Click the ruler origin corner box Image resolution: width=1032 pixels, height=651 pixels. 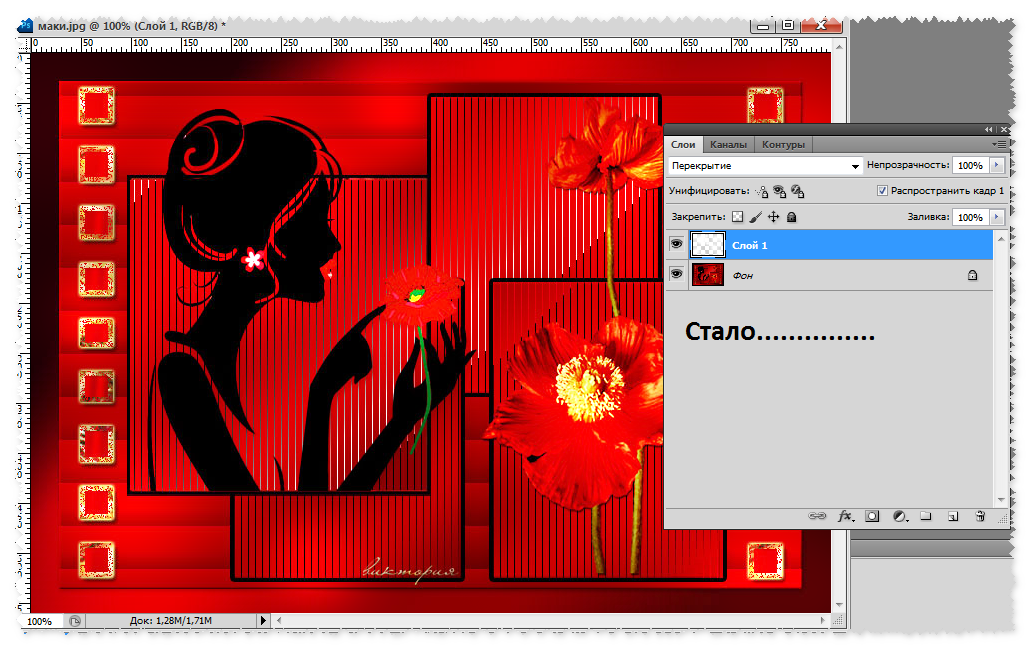(x=24, y=45)
